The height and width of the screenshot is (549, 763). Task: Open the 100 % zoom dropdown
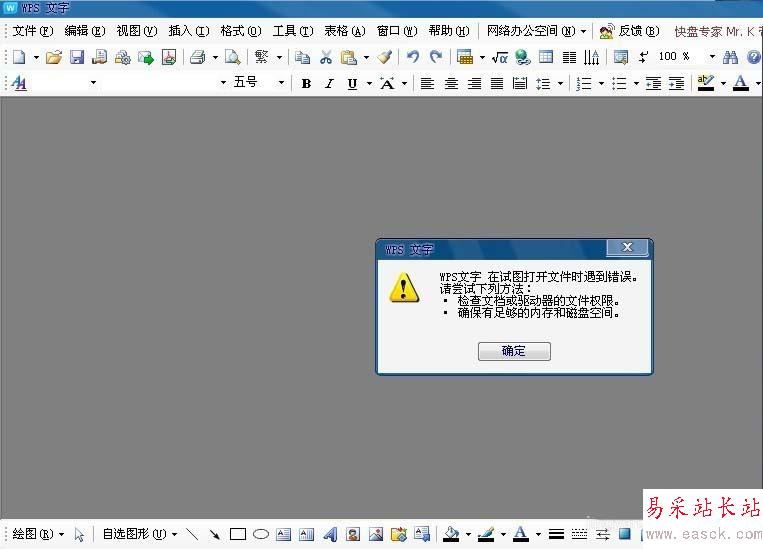click(712, 57)
